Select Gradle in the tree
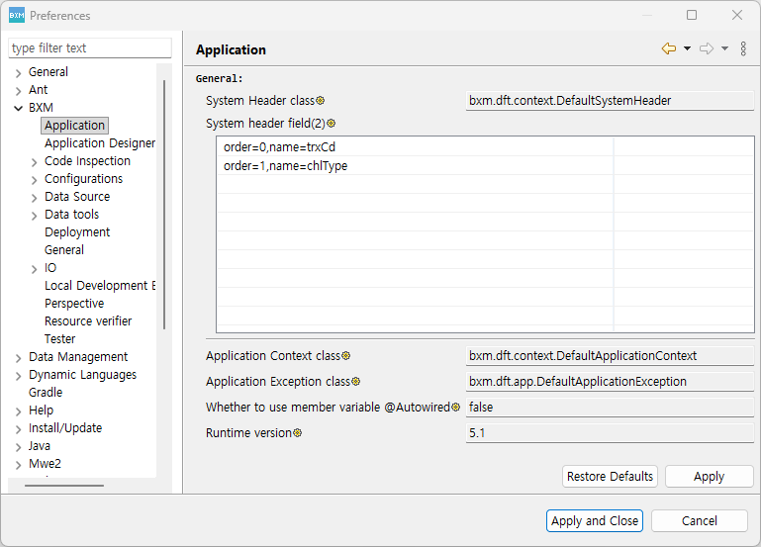The height and width of the screenshot is (547, 761). 46,392
